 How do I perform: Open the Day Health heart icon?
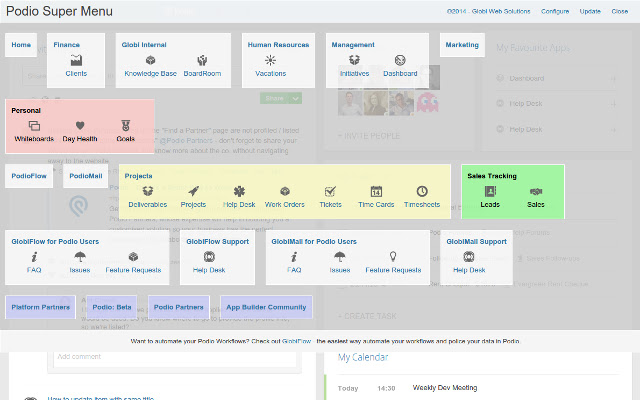click(80, 126)
